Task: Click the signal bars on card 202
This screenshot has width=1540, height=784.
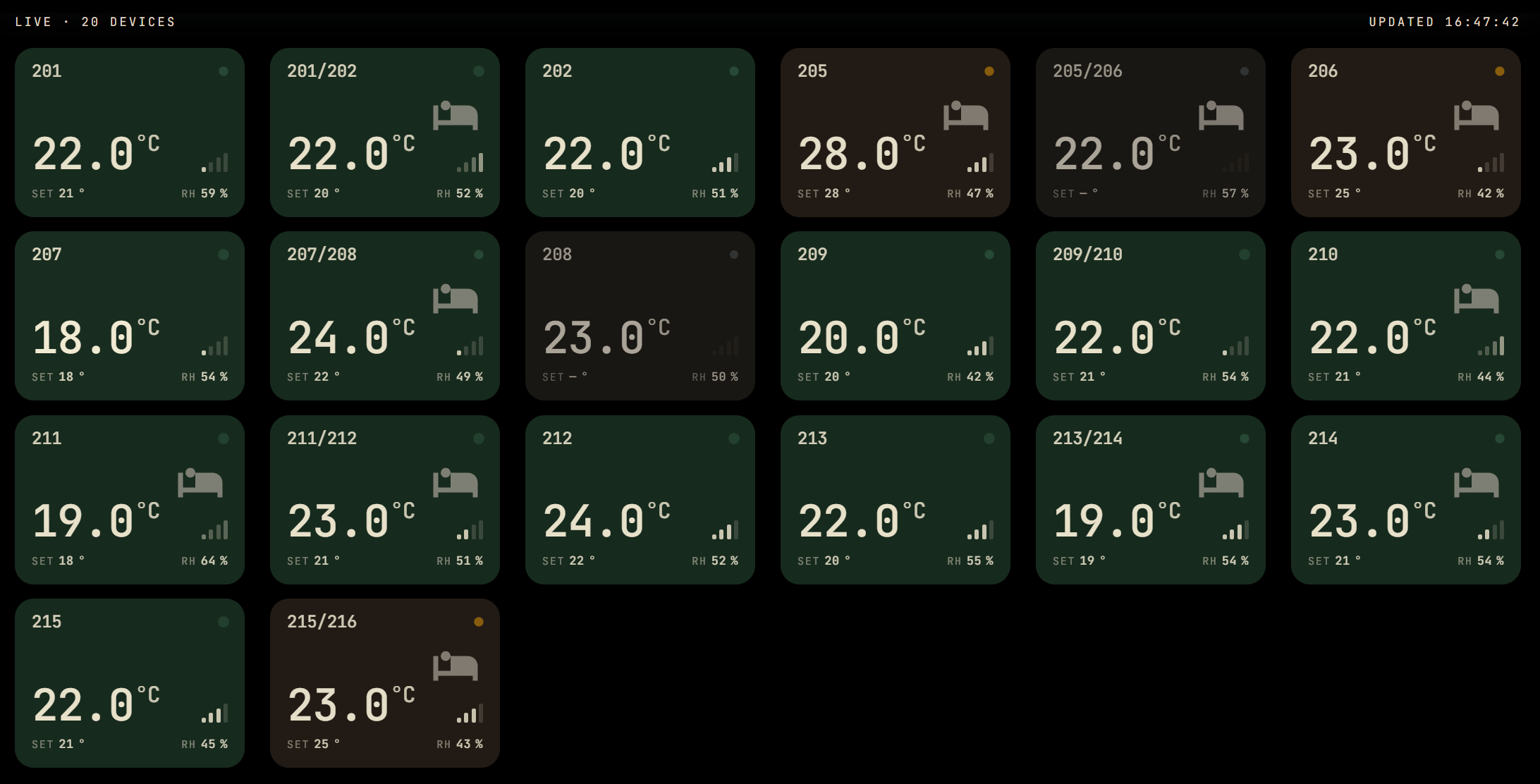Action: pyautogui.click(x=725, y=163)
